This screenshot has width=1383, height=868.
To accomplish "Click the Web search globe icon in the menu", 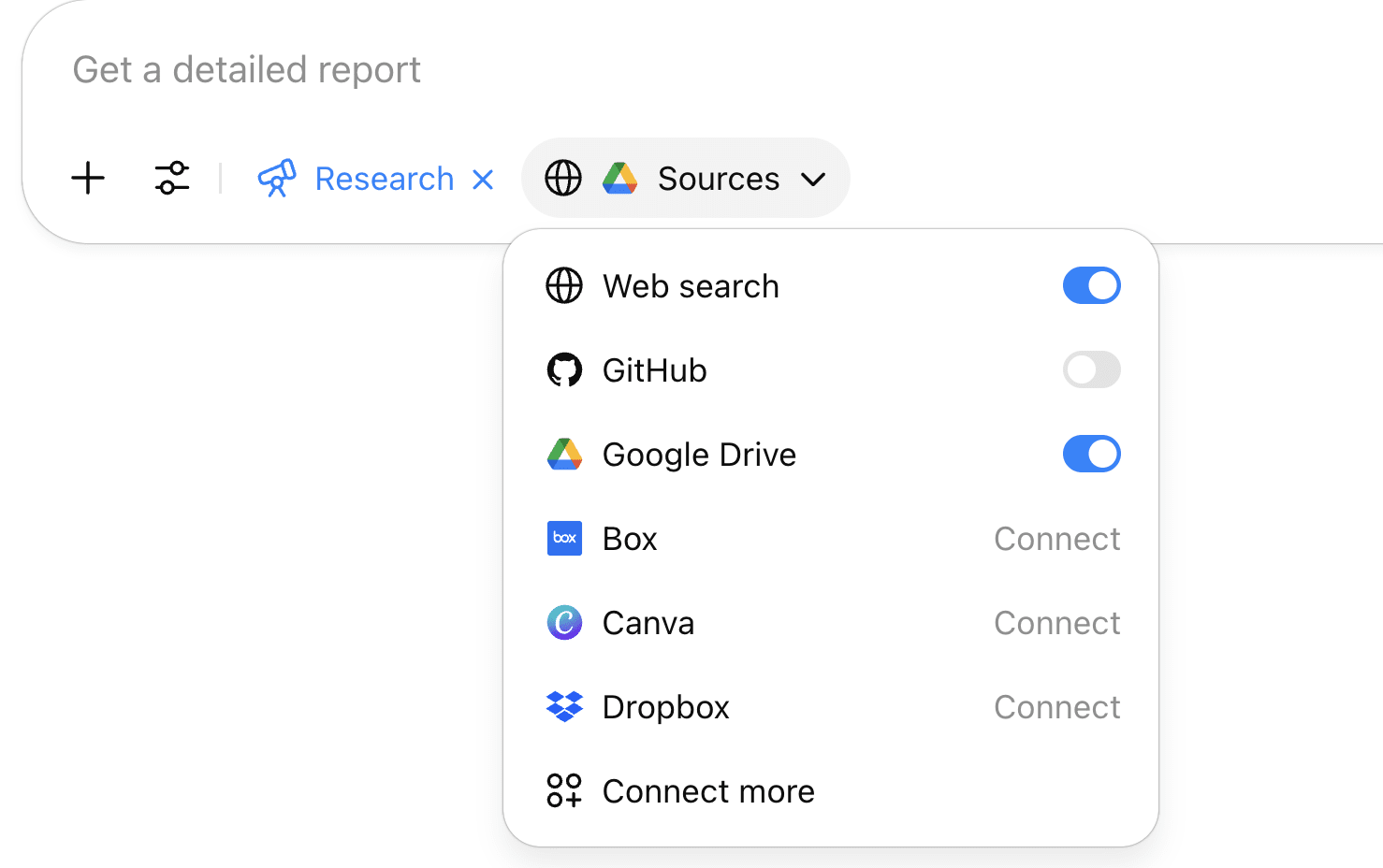I will (x=564, y=285).
